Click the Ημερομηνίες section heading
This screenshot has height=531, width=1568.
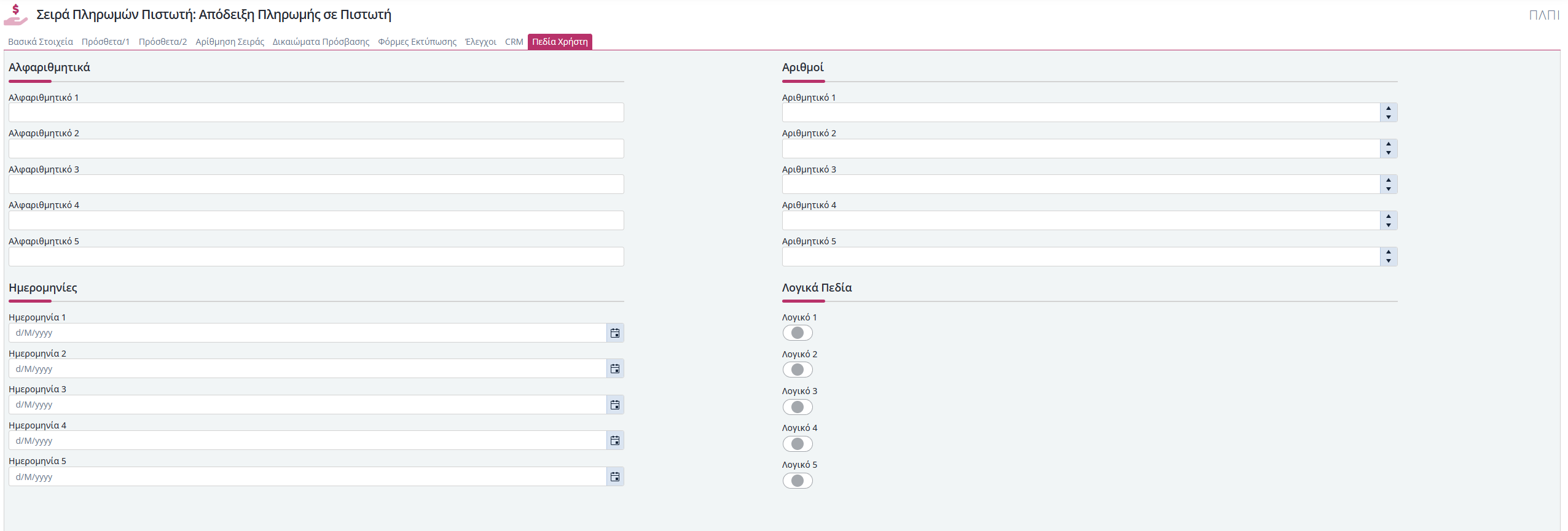click(x=43, y=287)
